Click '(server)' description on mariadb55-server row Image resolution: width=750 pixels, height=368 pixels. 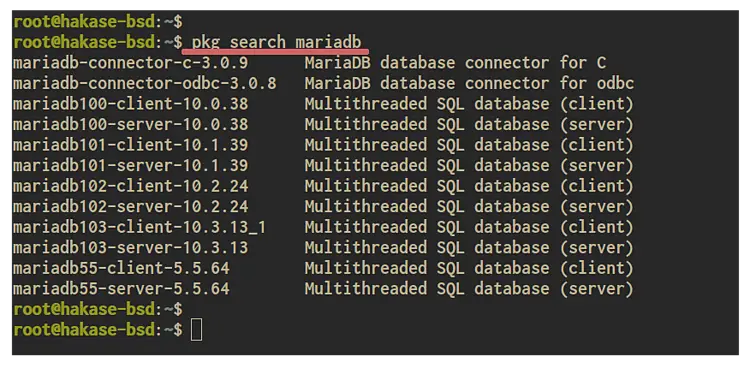coord(596,289)
